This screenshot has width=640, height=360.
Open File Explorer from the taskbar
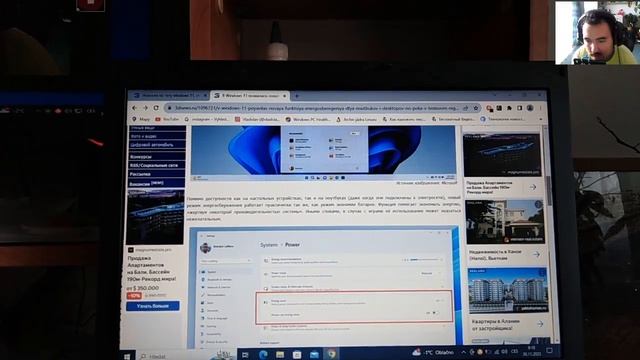[x=280, y=355]
